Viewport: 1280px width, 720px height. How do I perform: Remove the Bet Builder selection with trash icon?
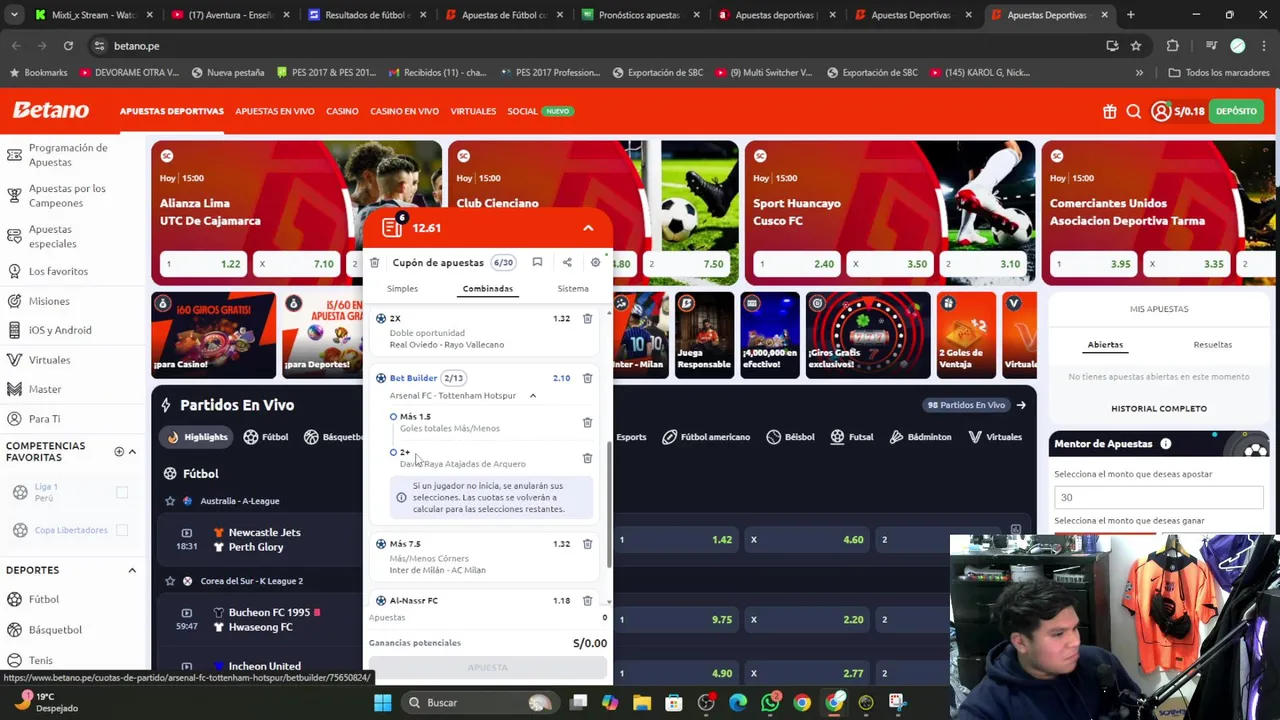tap(587, 378)
